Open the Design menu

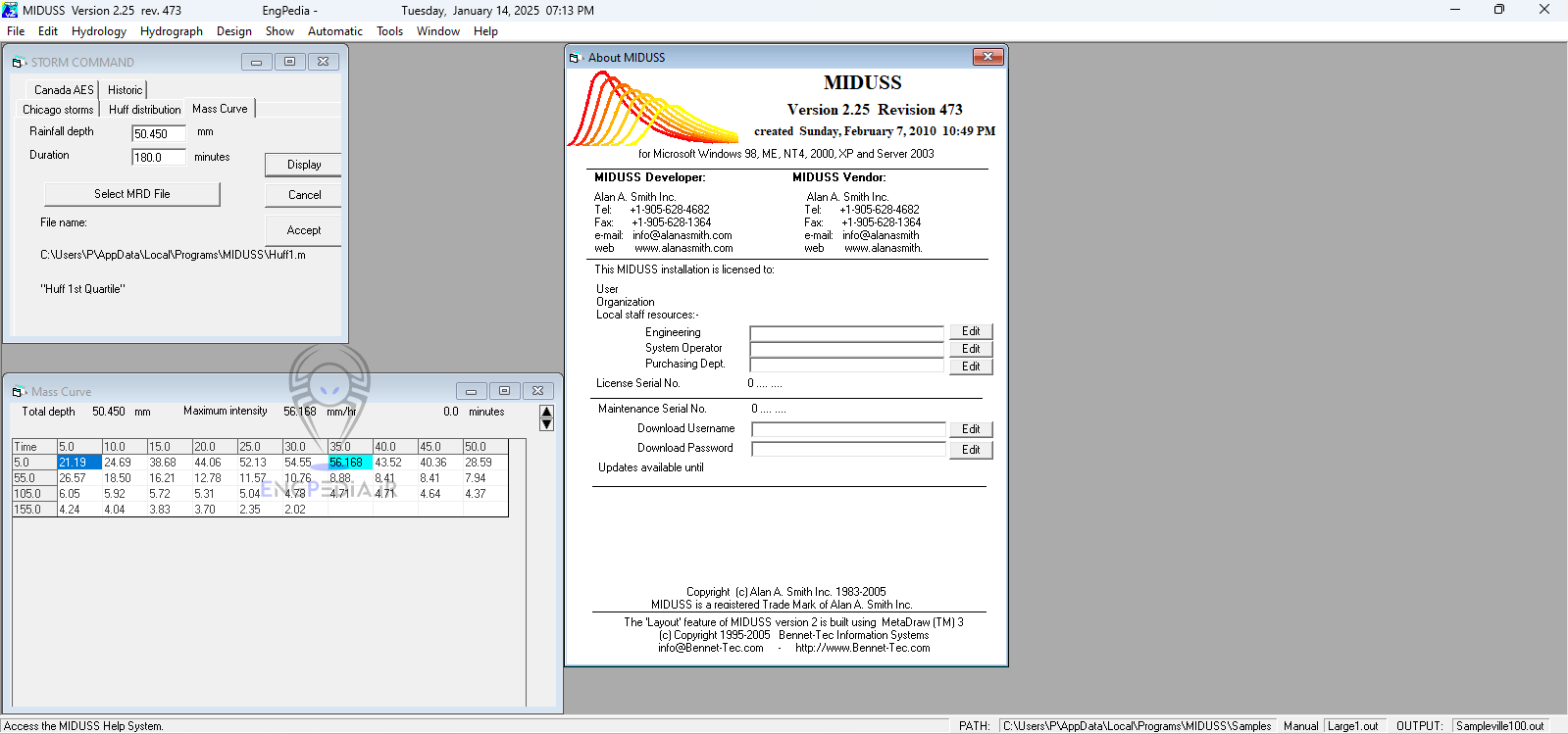tap(233, 31)
